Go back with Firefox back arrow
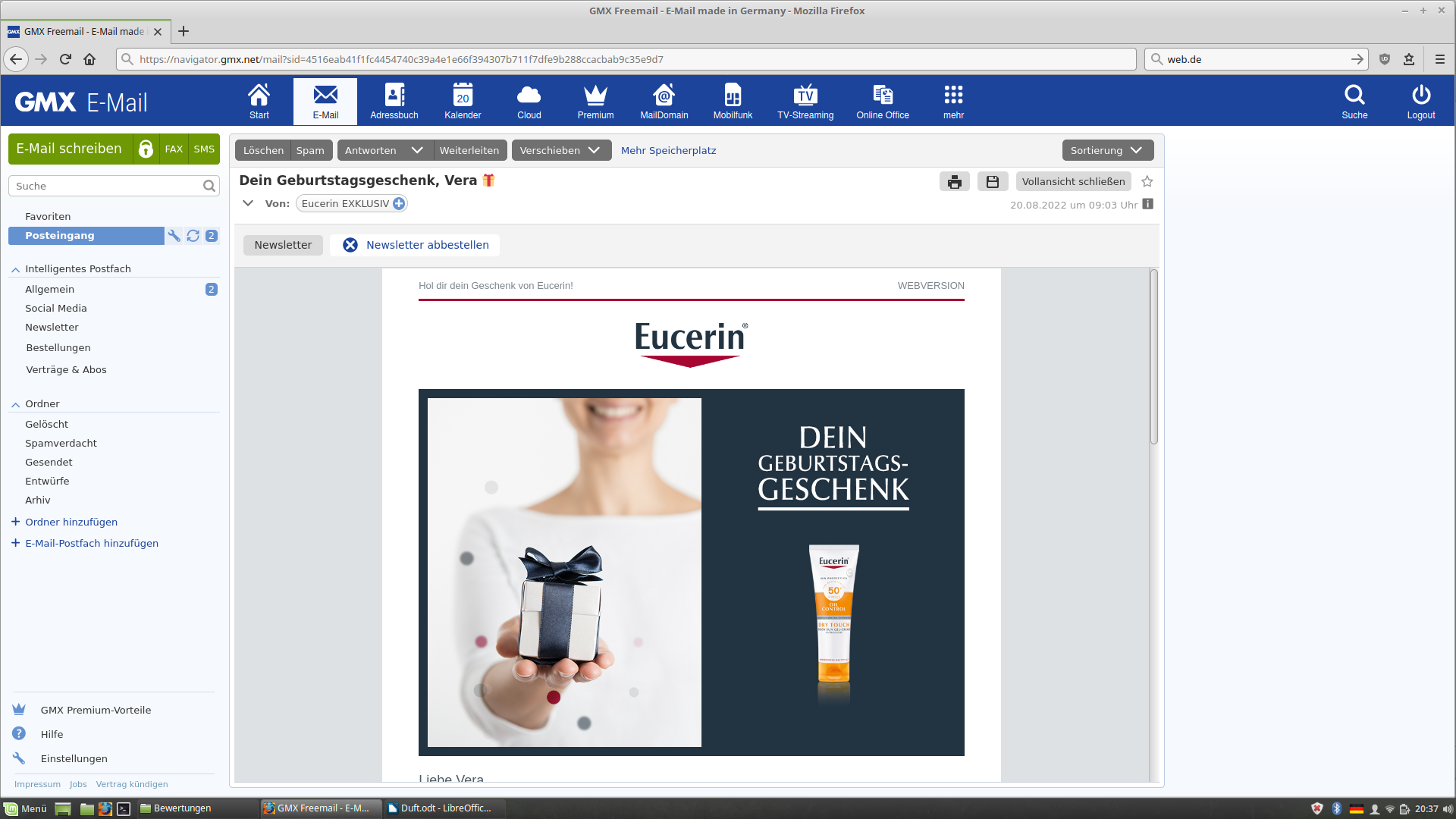This screenshot has height=819, width=1456. 16,59
